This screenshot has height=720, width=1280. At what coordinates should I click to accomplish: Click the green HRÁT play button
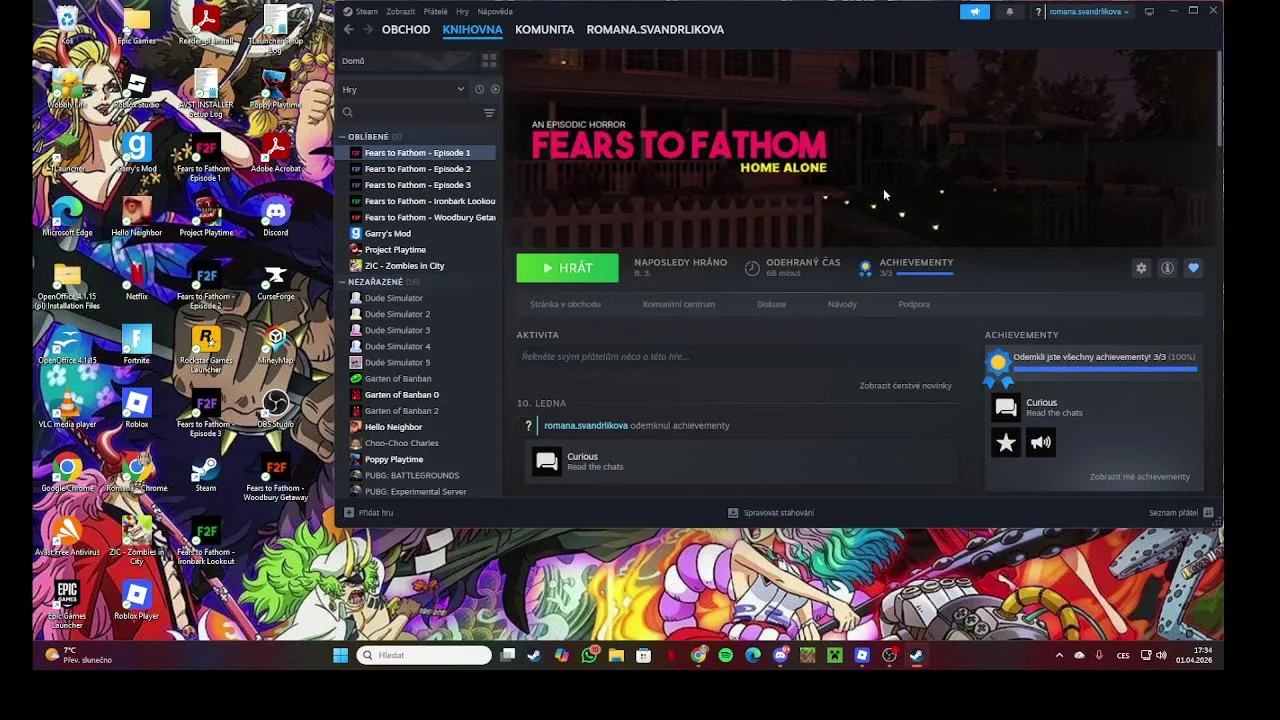tap(567, 268)
